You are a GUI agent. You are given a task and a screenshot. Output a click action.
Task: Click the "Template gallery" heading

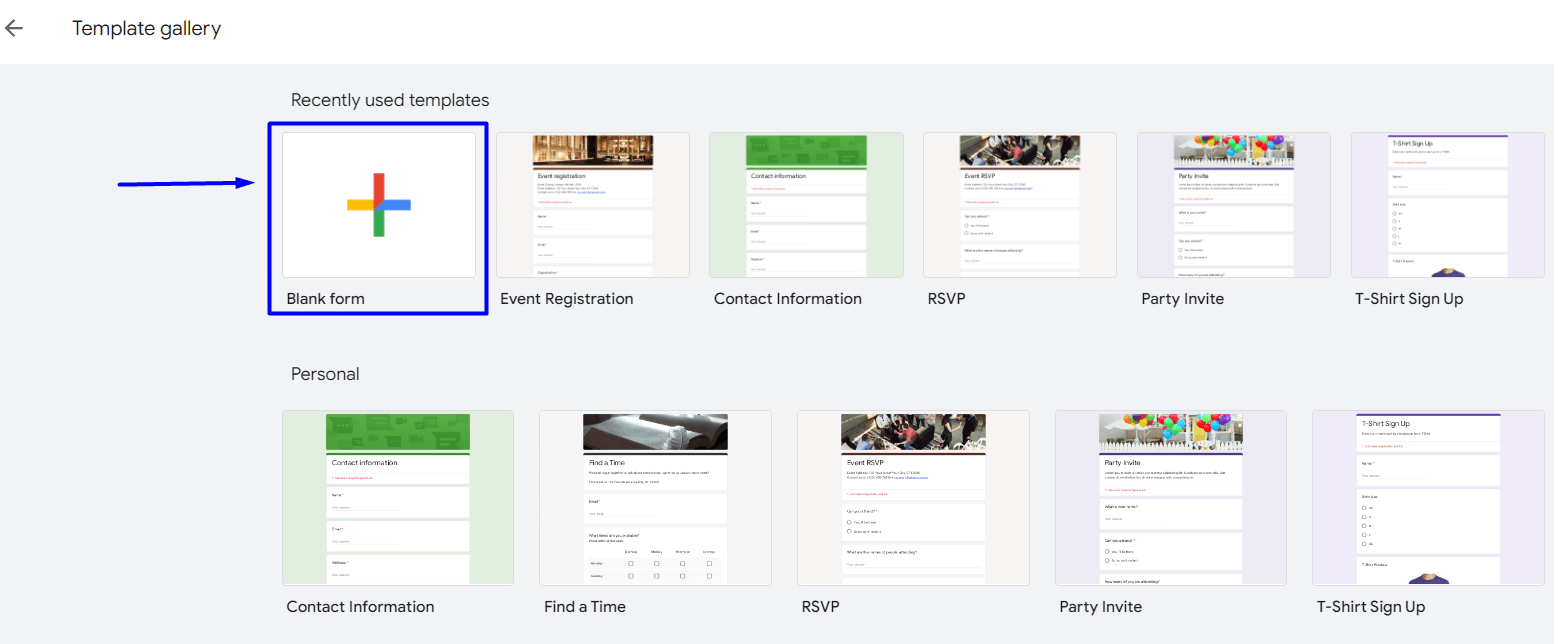pyautogui.click(x=146, y=28)
